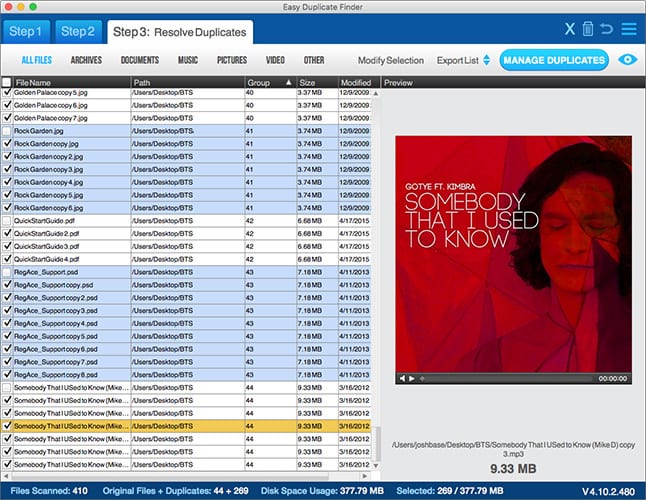
Task: Tick the select-all checkbox in table header
Action: (x=8, y=82)
